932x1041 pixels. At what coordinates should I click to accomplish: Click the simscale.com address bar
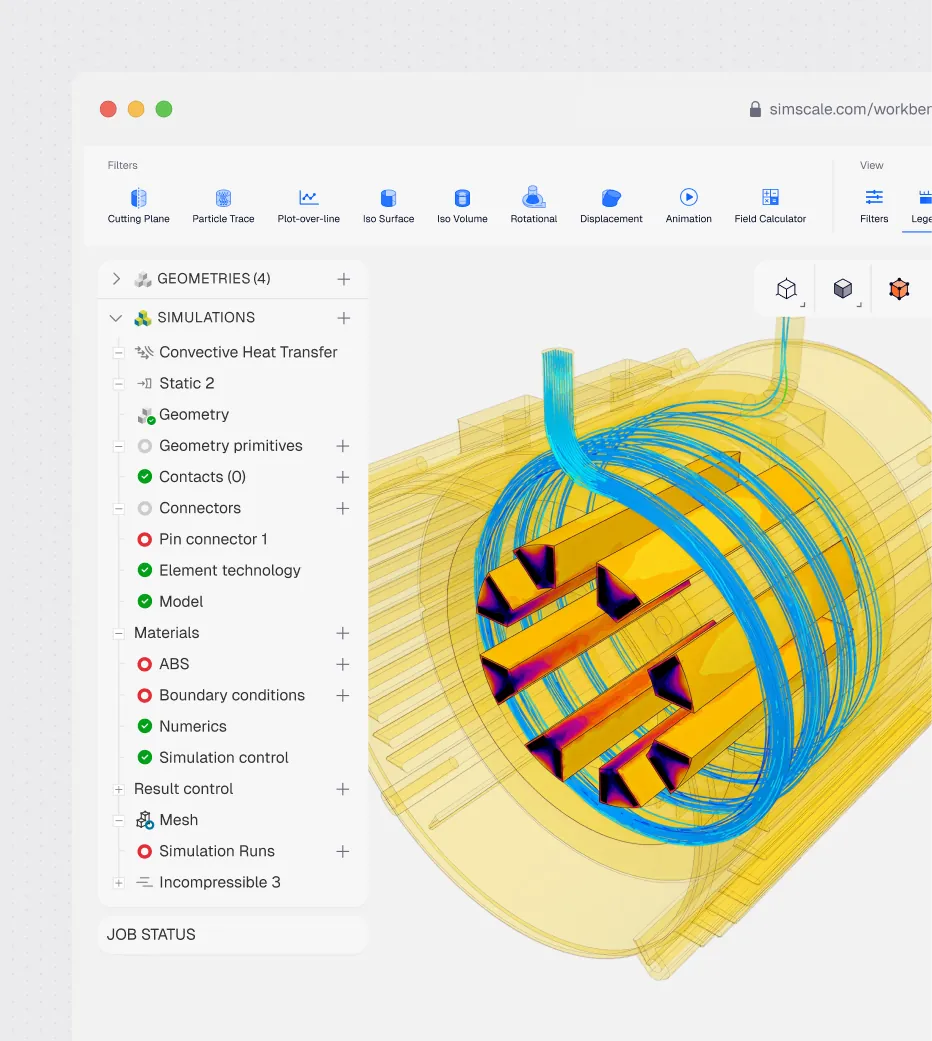pyautogui.click(x=850, y=109)
